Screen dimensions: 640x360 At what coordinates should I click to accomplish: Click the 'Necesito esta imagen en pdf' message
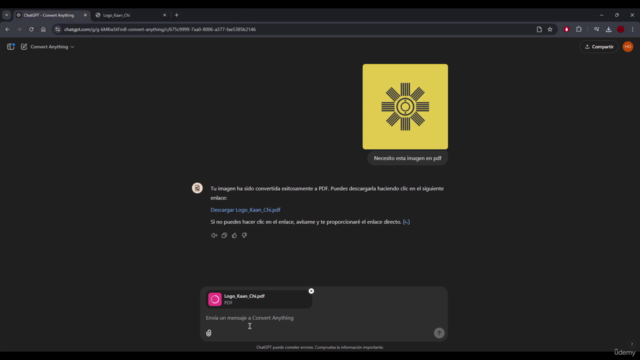[x=407, y=158]
